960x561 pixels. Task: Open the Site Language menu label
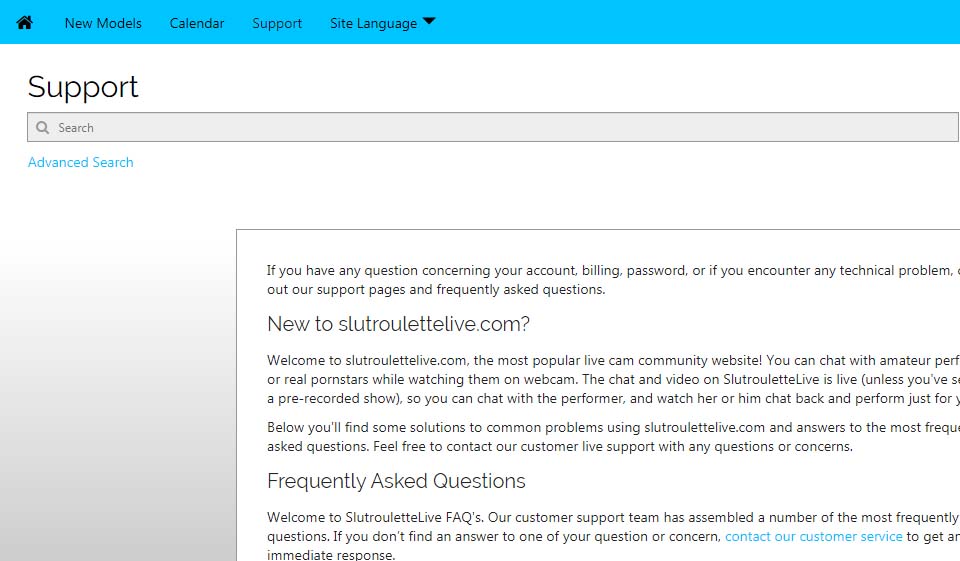click(373, 23)
